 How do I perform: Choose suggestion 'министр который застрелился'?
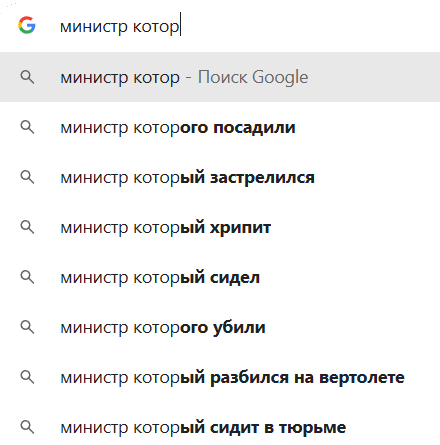point(220,177)
